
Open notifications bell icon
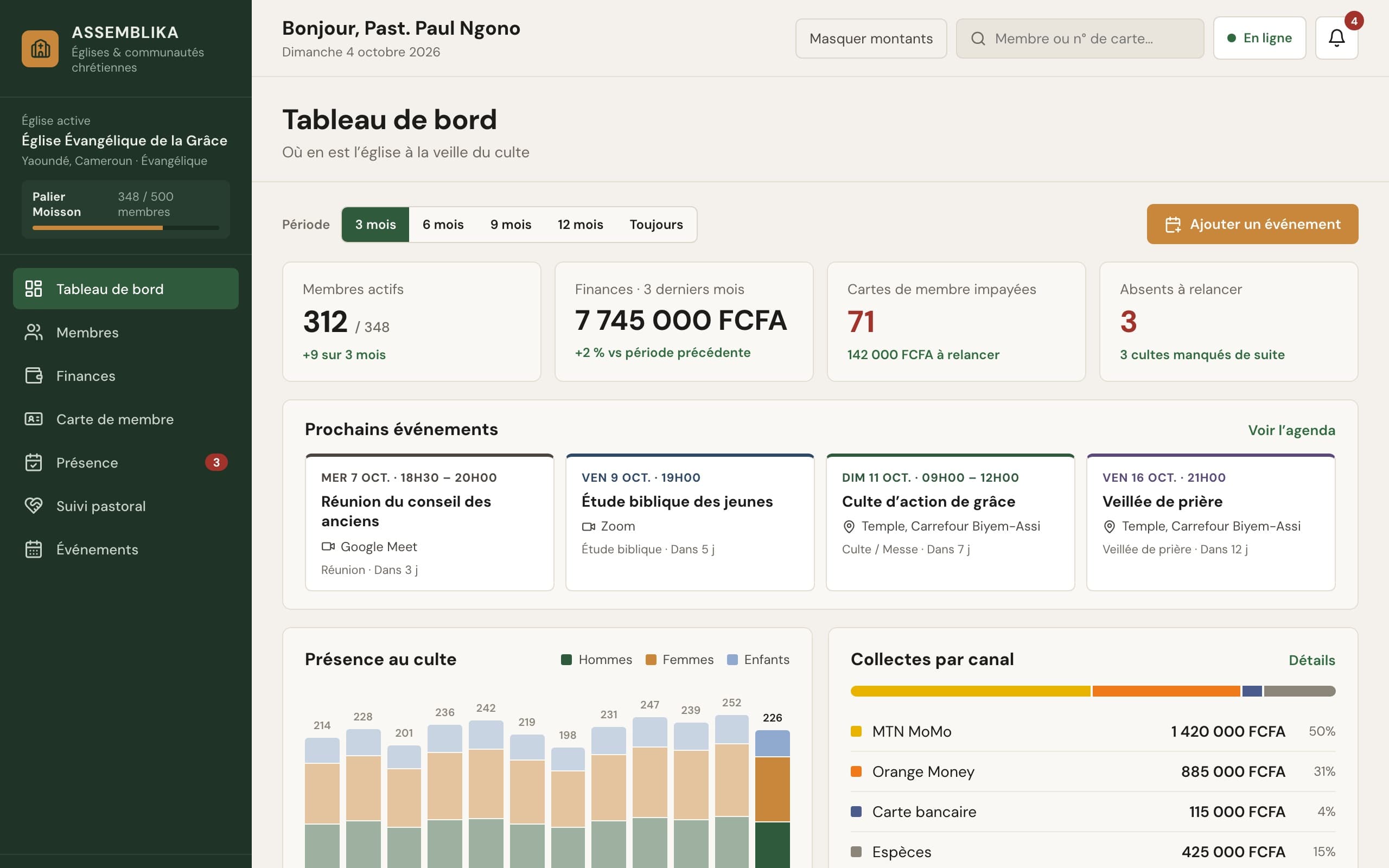(x=1336, y=39)
